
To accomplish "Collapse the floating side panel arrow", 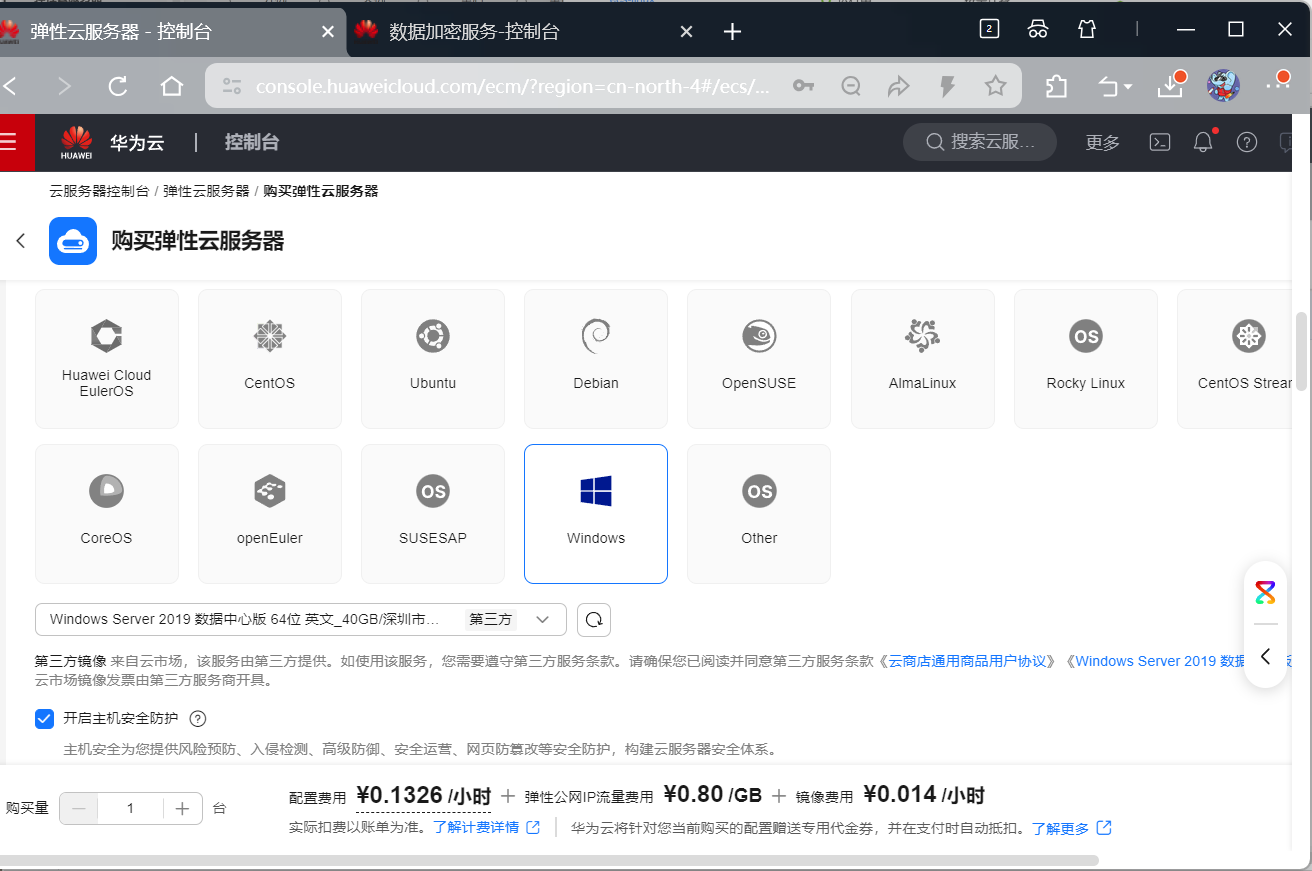I will click(x=1265, y=656).
